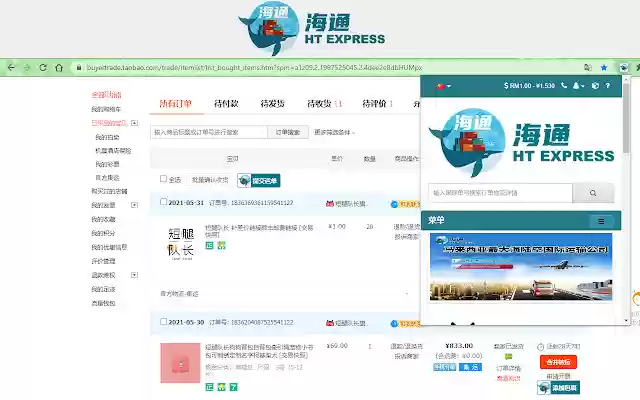
Task: Open the pink product thumbnail in the 2021-05-30 order
Action: (x=180, y=363)
